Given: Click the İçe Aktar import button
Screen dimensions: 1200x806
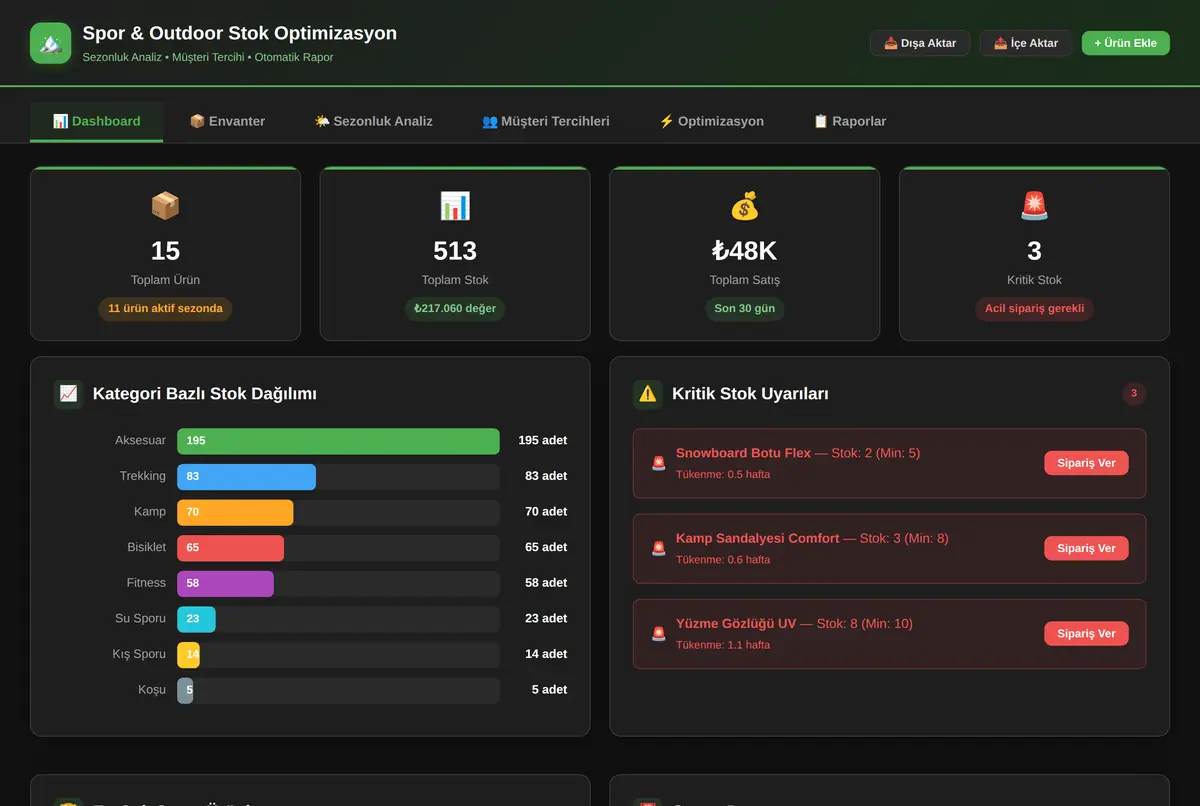Looking at the screenshot, I should coord(1026,43).
